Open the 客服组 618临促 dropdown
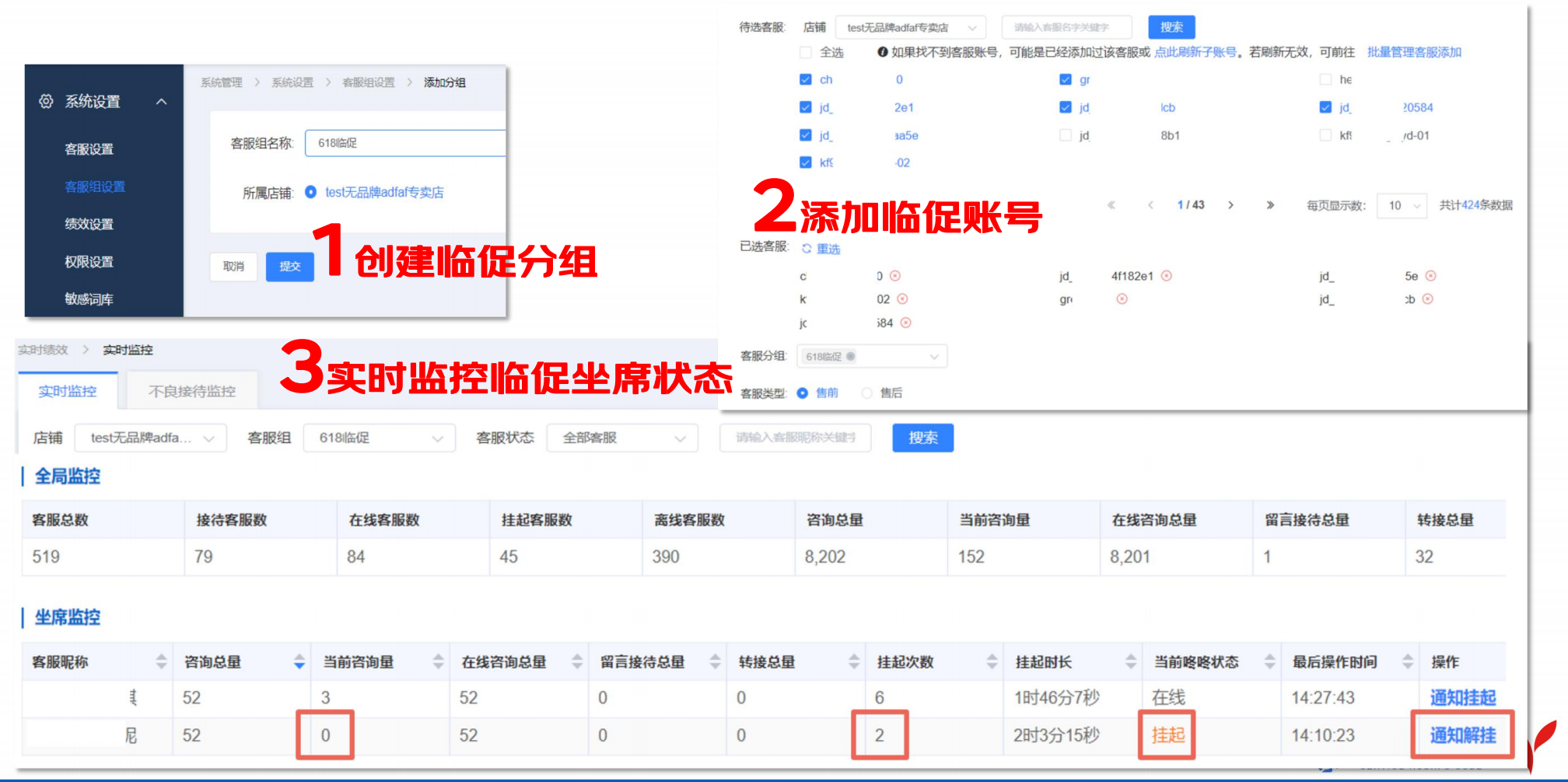 point(380,438)
